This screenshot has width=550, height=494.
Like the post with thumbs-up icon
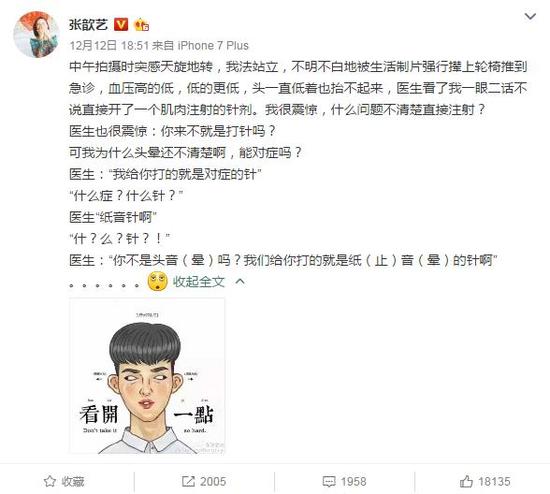466,481
